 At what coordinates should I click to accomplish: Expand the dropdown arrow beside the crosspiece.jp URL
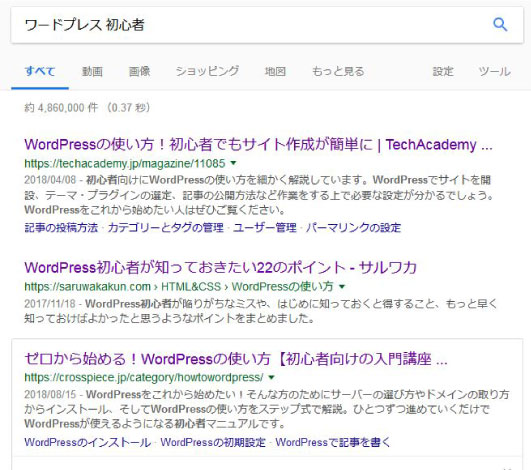(271, 377)
